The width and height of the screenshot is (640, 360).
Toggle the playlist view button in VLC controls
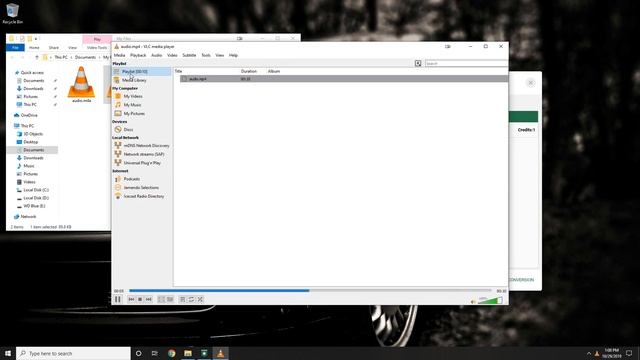point(182,300)
